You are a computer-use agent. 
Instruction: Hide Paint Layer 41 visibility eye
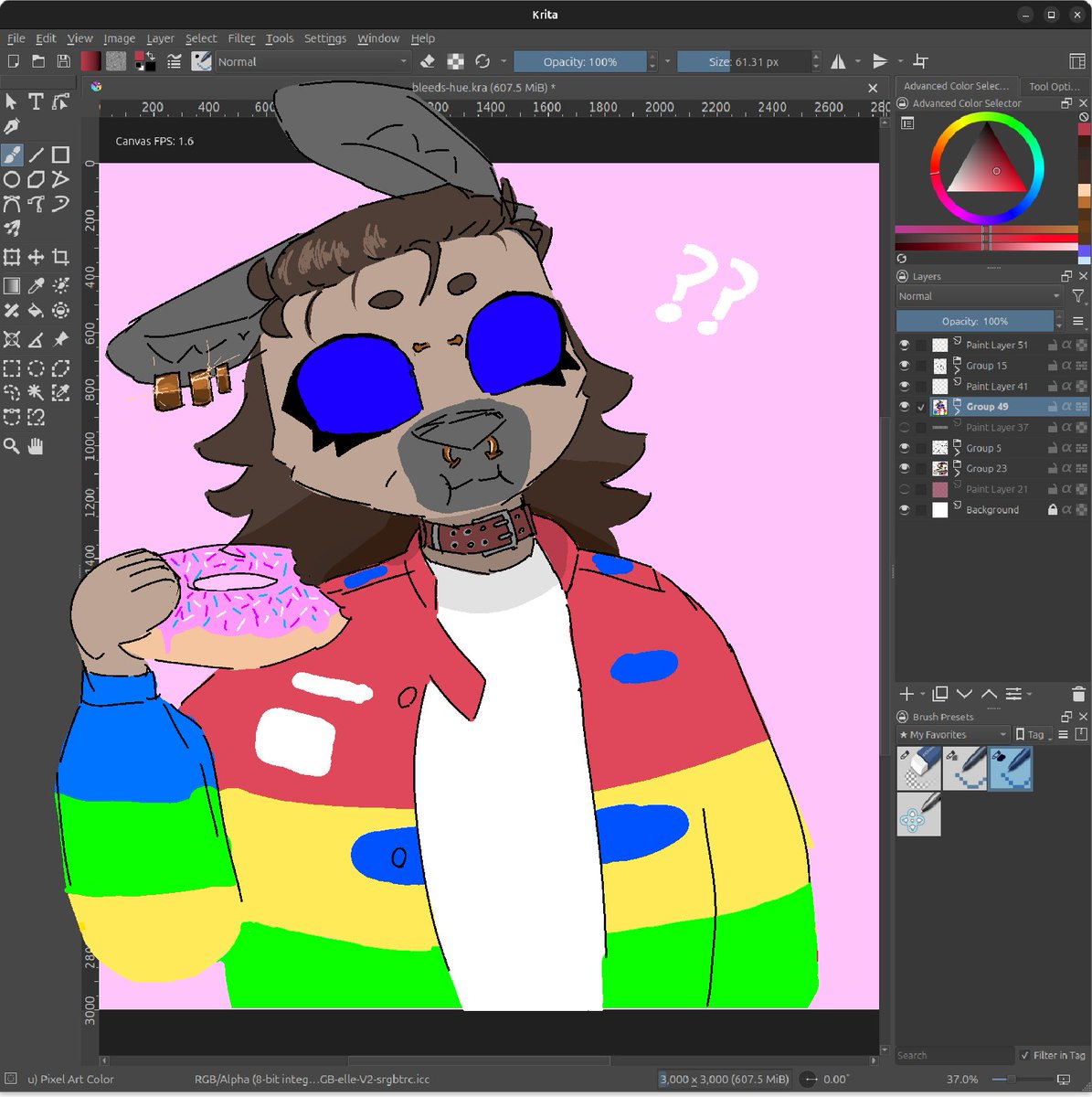pyautogui.click(x=905, y=386)
